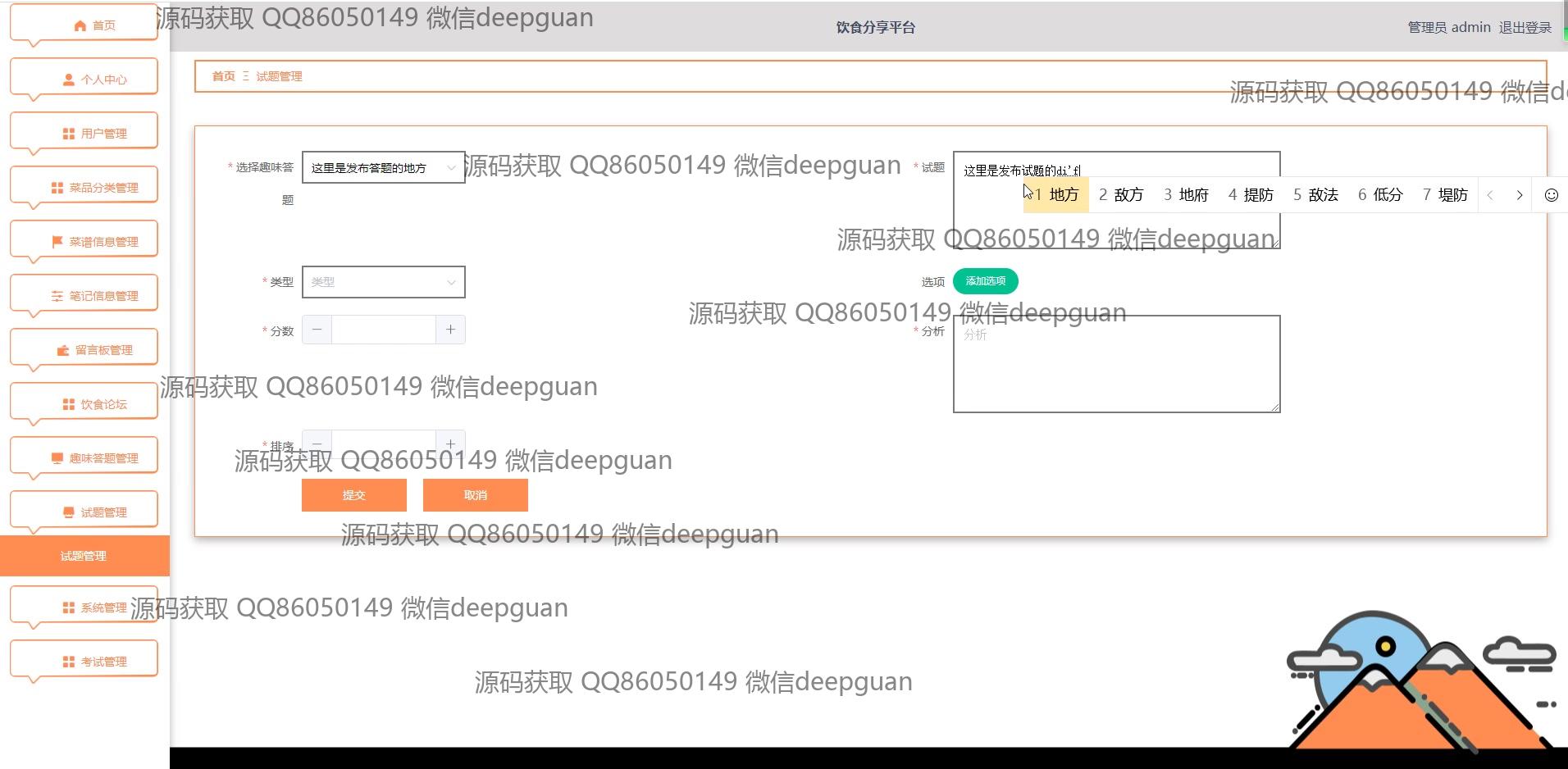Screen dimensions: 1568x769
Task: Open the 饮食论坛 sidebar menu
Action: pos(84,404)
